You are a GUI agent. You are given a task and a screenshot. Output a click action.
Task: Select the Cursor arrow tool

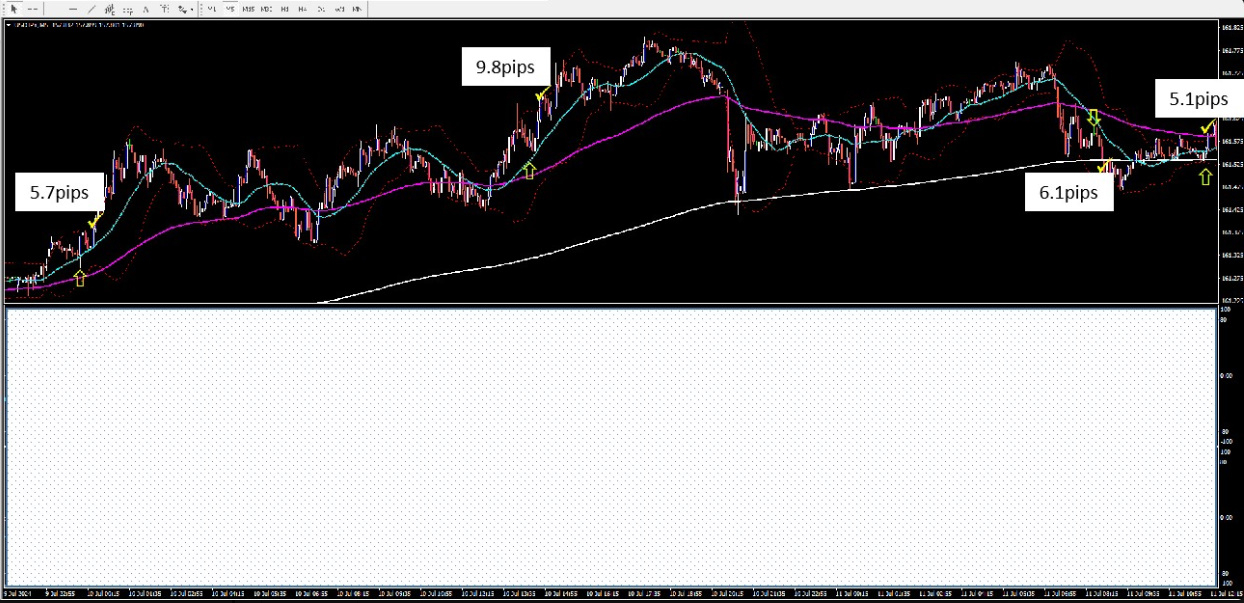(x=14, y=9)
